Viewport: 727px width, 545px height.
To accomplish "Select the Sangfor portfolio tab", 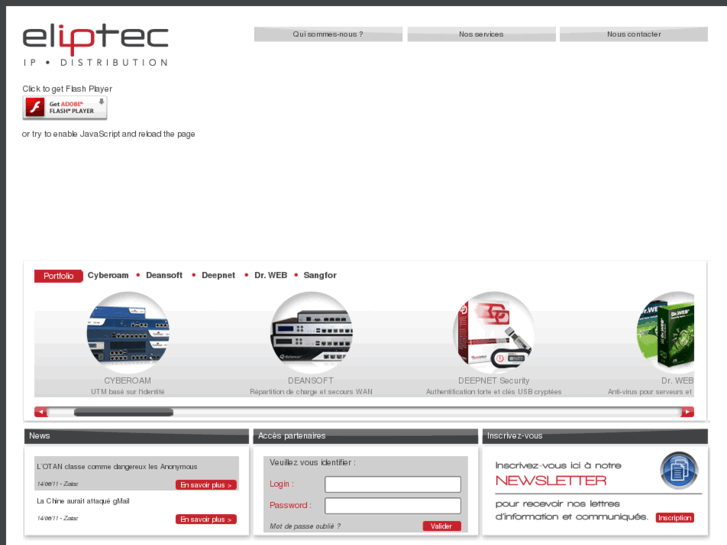I will coord(320,275).
